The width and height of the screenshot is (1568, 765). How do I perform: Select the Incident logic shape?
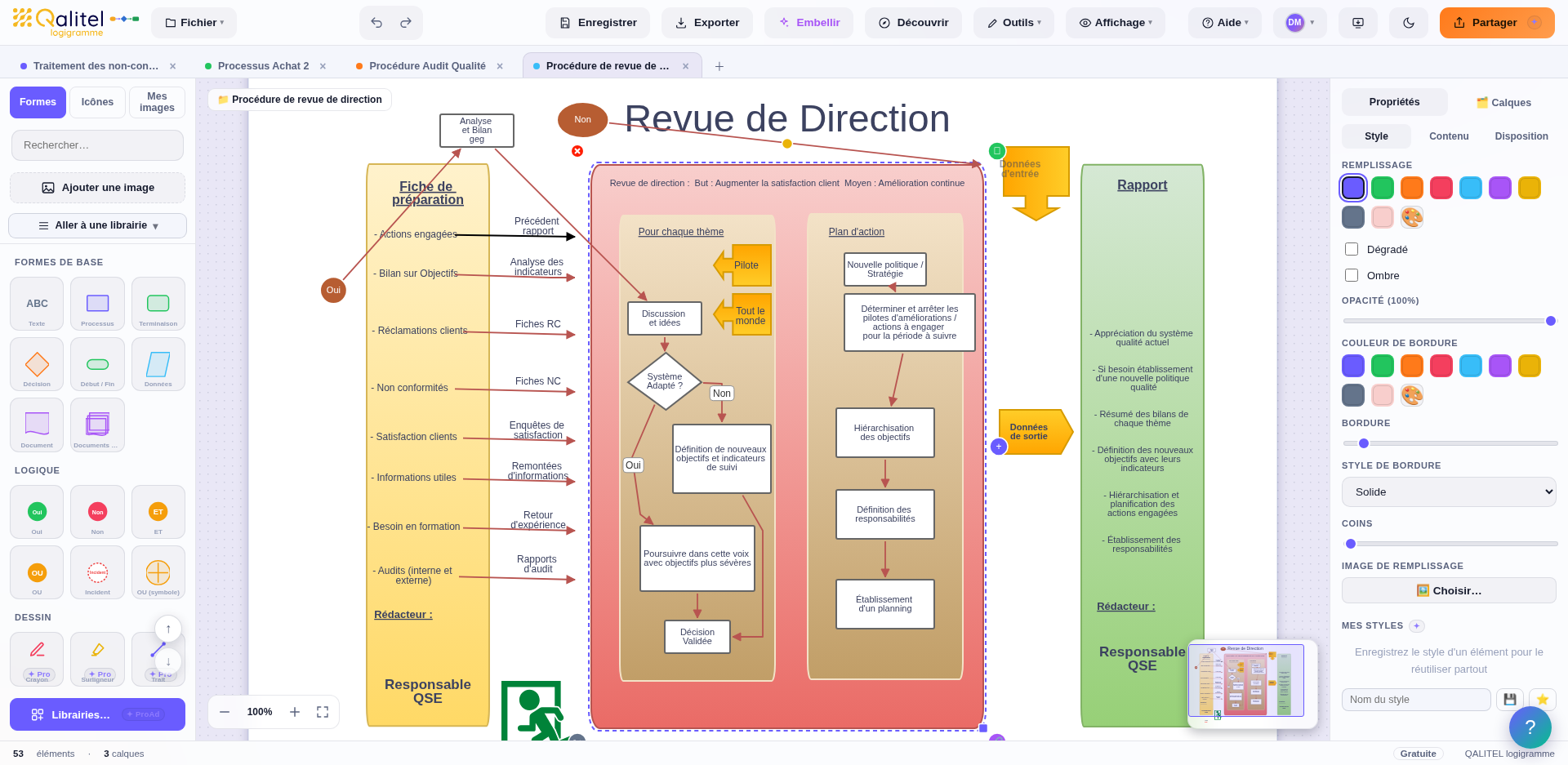pos(97,572)
